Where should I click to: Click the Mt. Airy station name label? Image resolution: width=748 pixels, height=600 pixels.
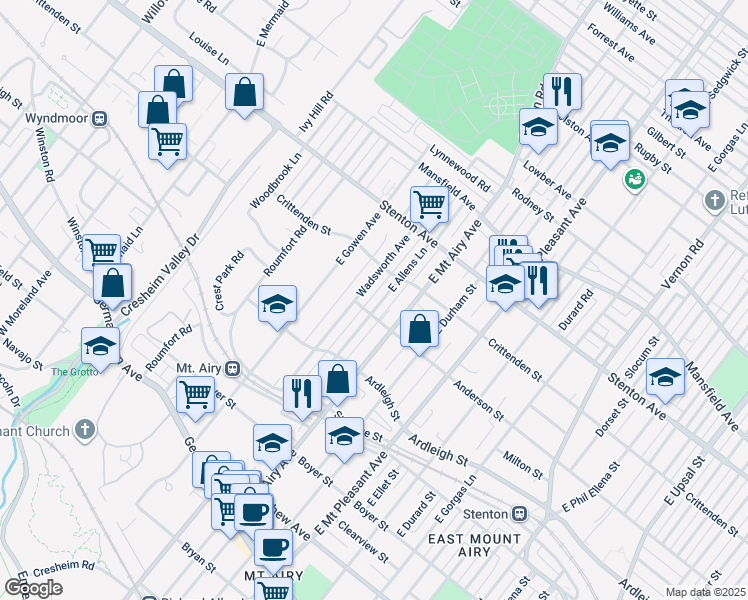(x=199, y=368)
